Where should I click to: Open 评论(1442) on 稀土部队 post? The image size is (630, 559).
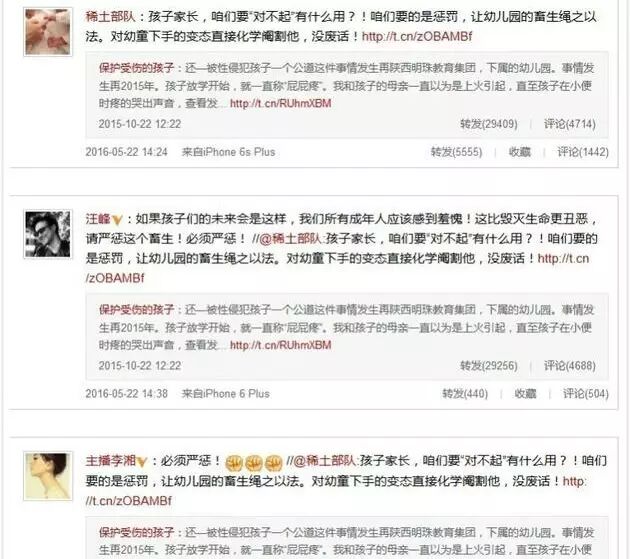point(583,152)
